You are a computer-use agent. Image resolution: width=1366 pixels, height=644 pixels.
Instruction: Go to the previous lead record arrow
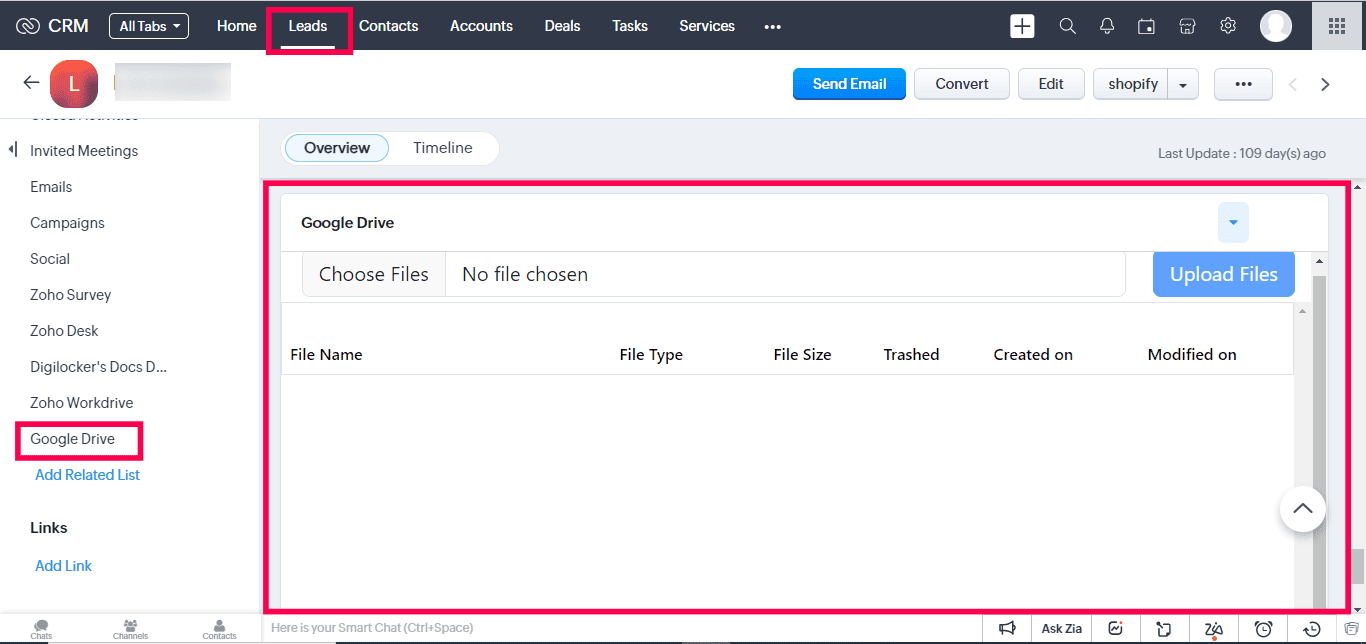pyautogui.click(x=1292, y=84)
